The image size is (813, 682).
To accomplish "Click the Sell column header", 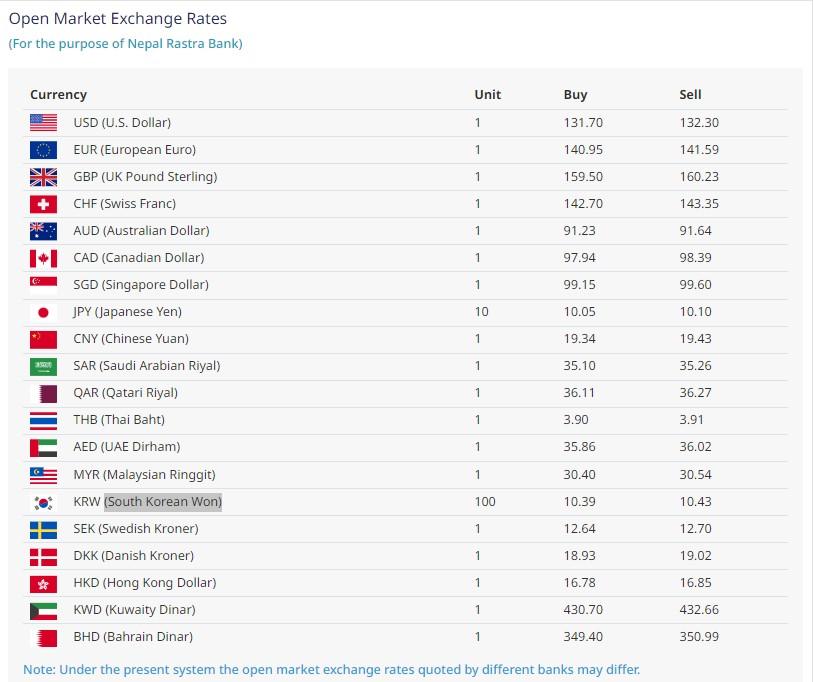I will [690, 94].
